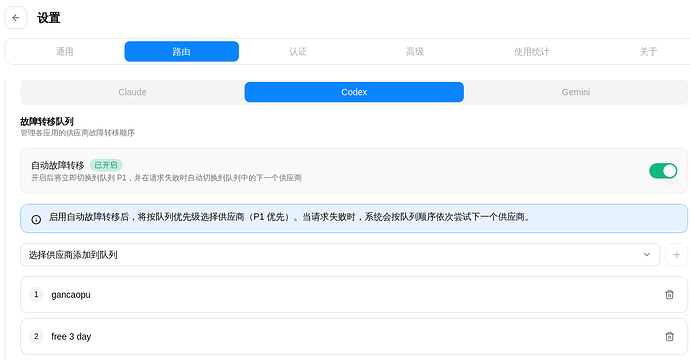Select the gancaopu queue row

pyautogui.click(x=354, y=294)
